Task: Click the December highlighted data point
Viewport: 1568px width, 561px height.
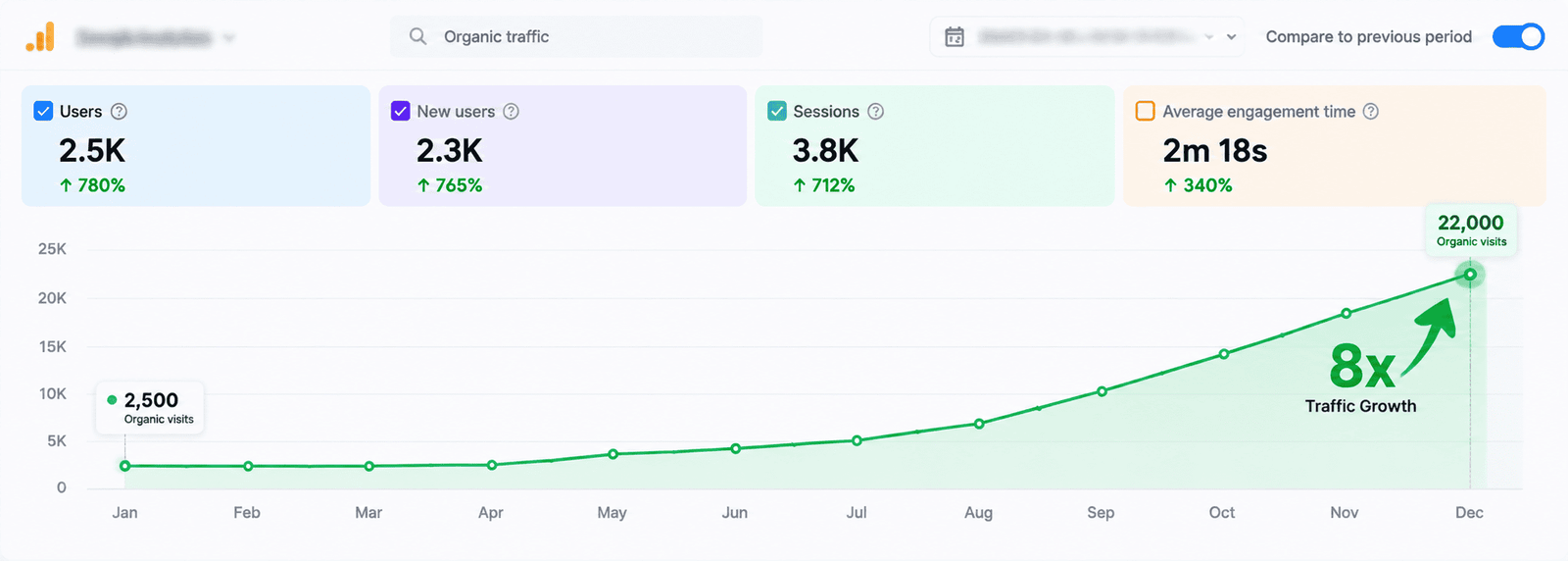Action: [x=1470, y=275]
